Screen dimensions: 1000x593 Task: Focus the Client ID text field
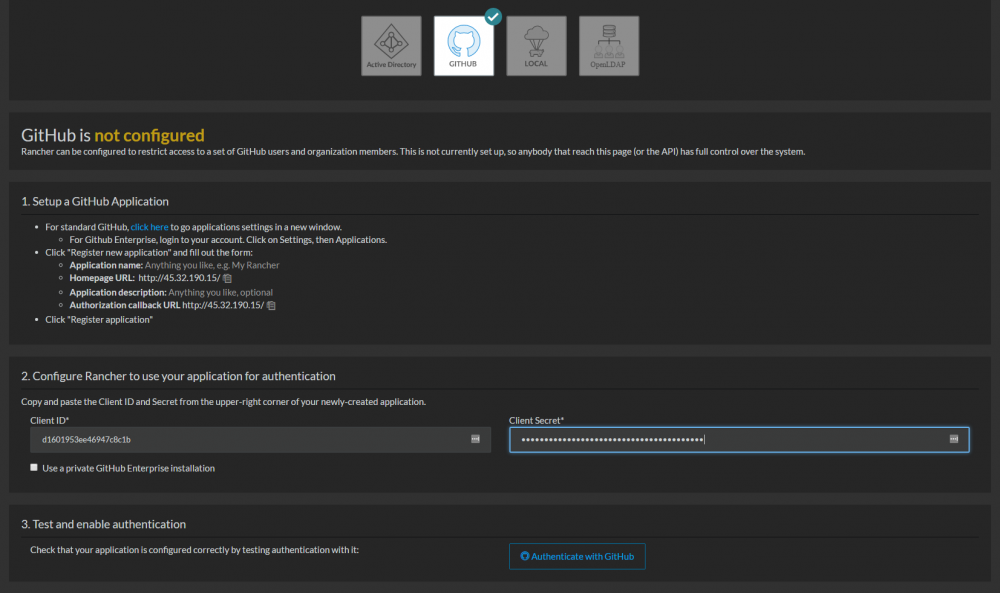[x=260, y=439]
